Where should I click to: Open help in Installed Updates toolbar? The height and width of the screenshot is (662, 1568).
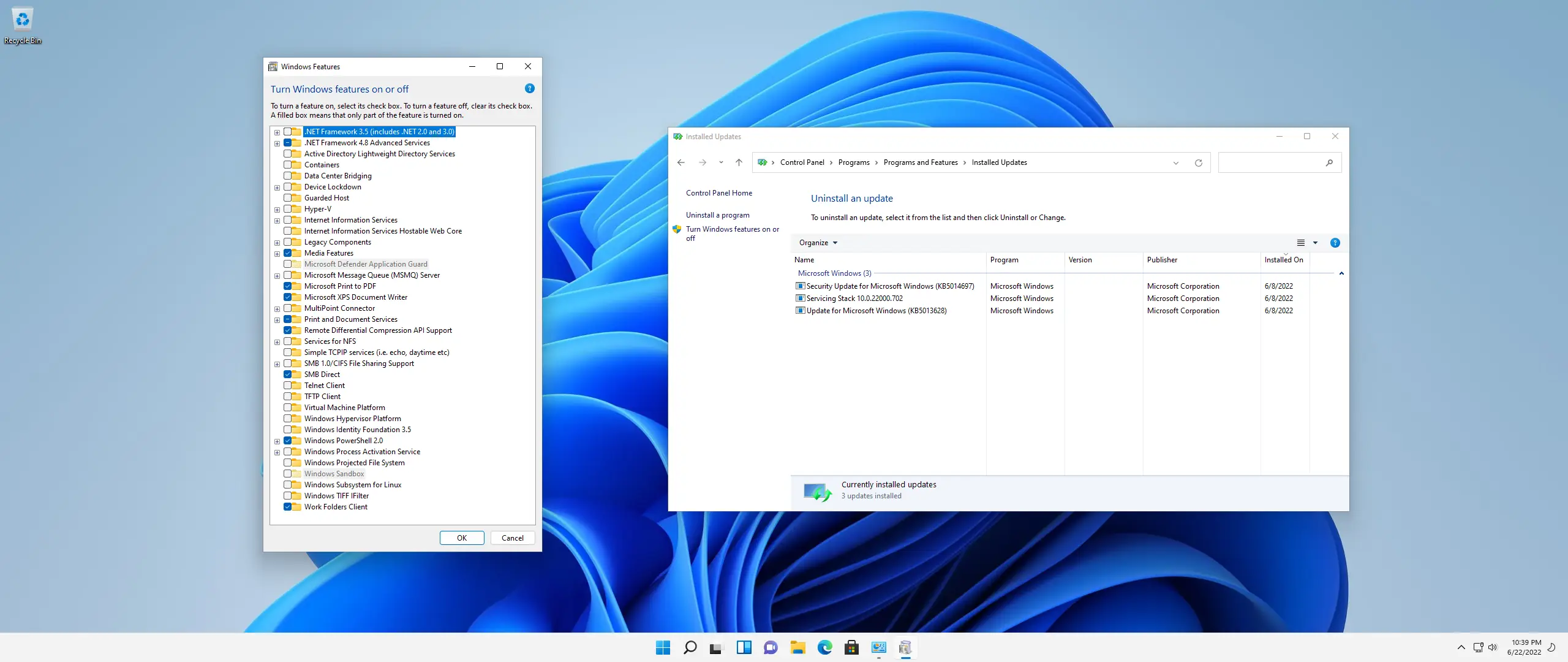tap(1335, 243)
